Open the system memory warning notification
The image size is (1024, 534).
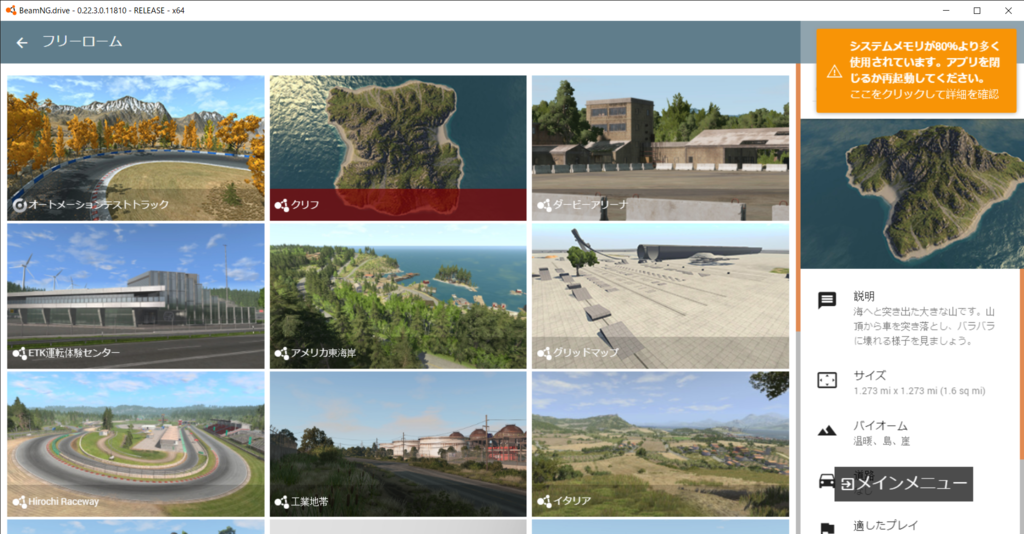tap(916, 71)
